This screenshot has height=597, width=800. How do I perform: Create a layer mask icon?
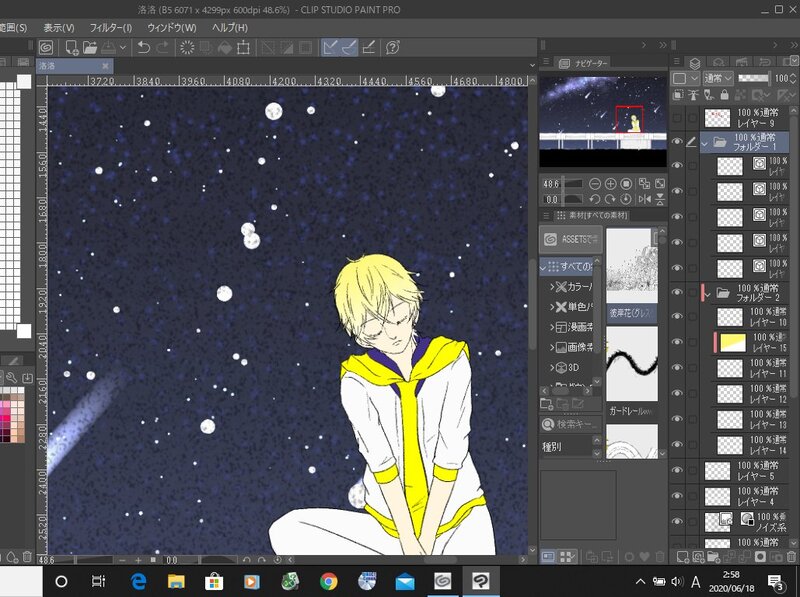click(760, 556)
